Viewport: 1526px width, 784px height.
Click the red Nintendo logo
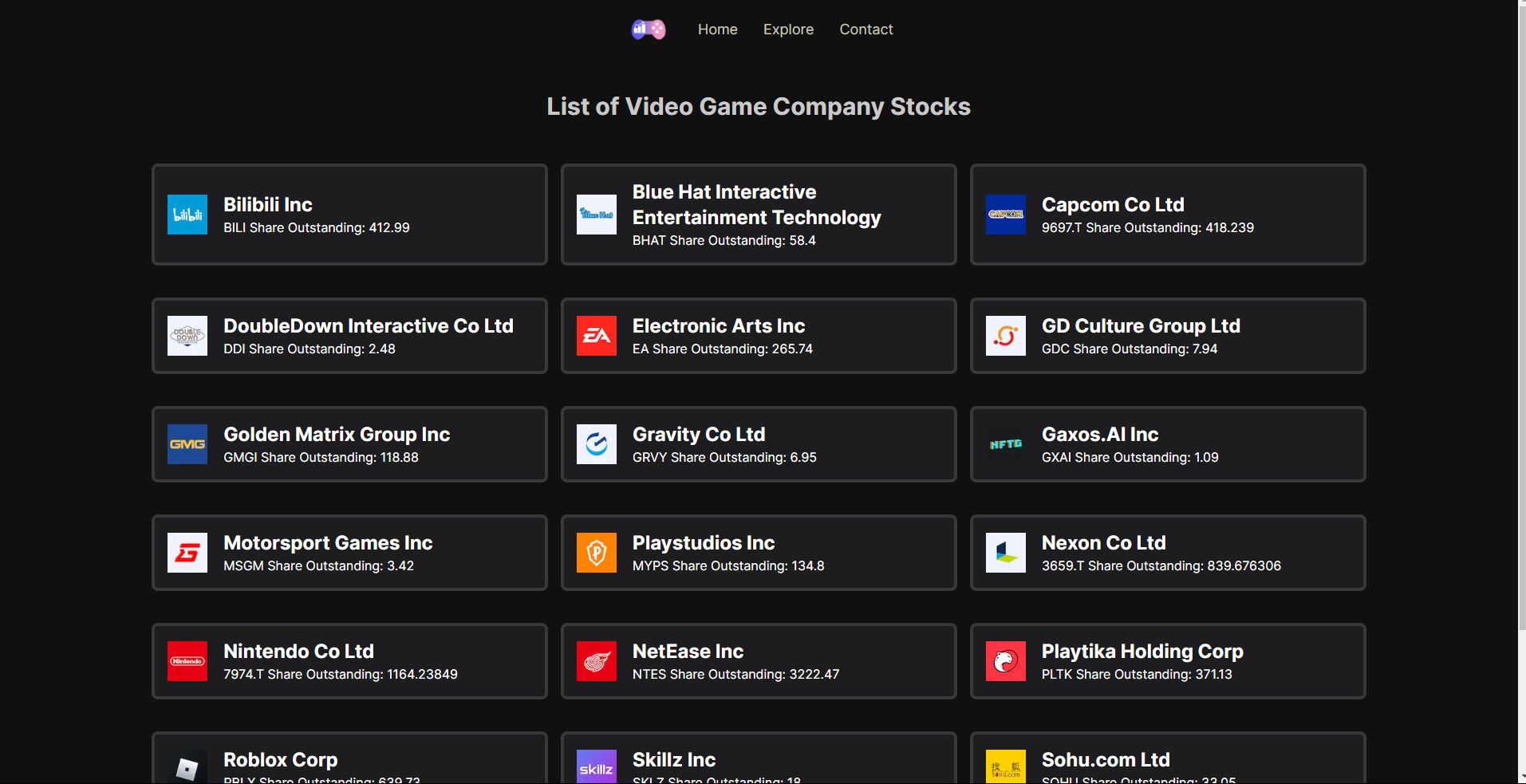pos(187,661)
